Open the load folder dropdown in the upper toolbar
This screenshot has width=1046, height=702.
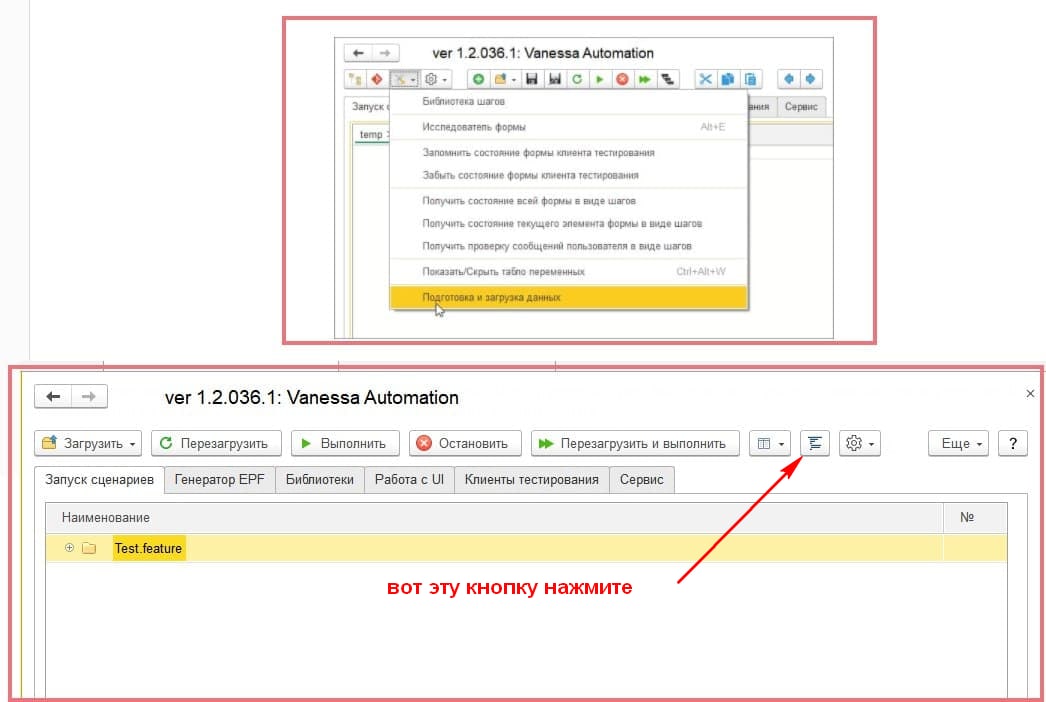[x=504, y=79]
